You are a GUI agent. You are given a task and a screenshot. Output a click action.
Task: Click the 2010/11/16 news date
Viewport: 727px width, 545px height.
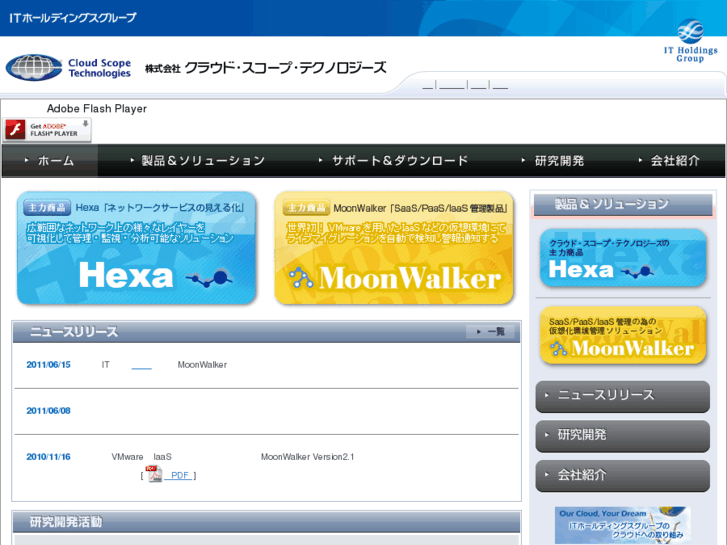click(x=48, y=457)
